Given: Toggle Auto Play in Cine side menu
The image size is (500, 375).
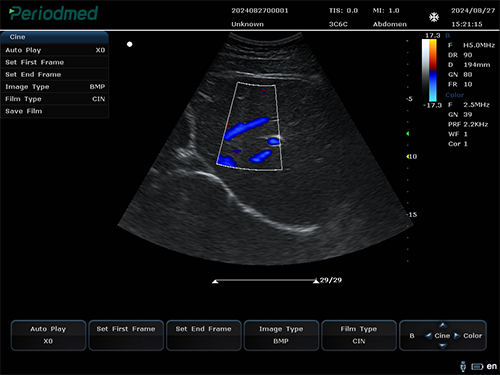Looking at the screenshot, I should point(55,50).
